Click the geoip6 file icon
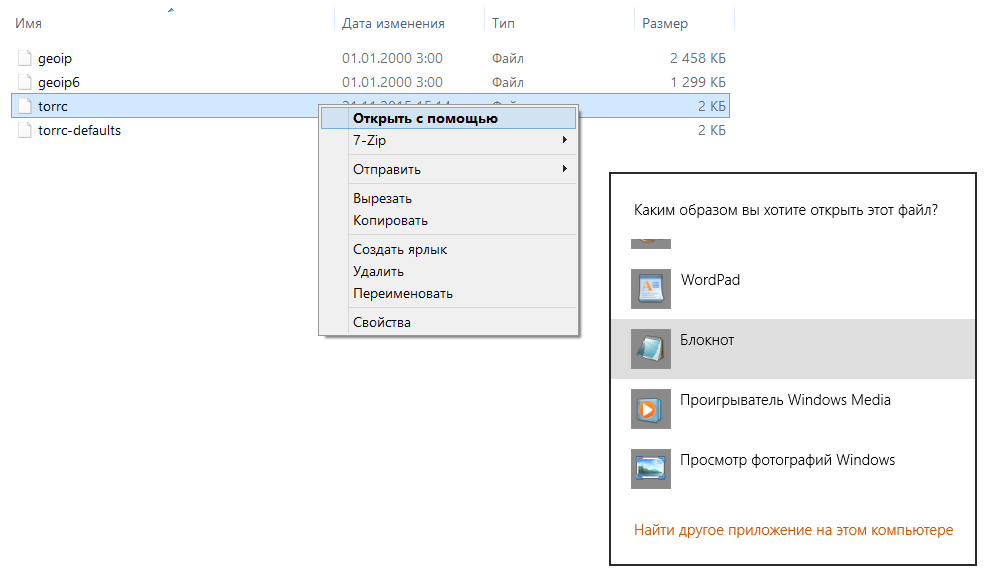 [26, 82]
